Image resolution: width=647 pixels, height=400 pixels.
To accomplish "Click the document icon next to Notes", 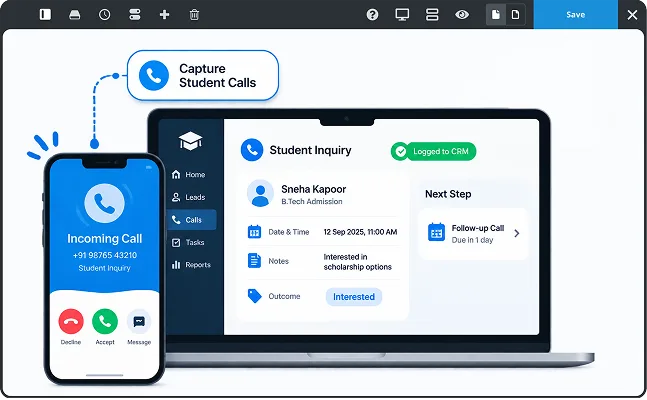I will [x=254, y=261].
